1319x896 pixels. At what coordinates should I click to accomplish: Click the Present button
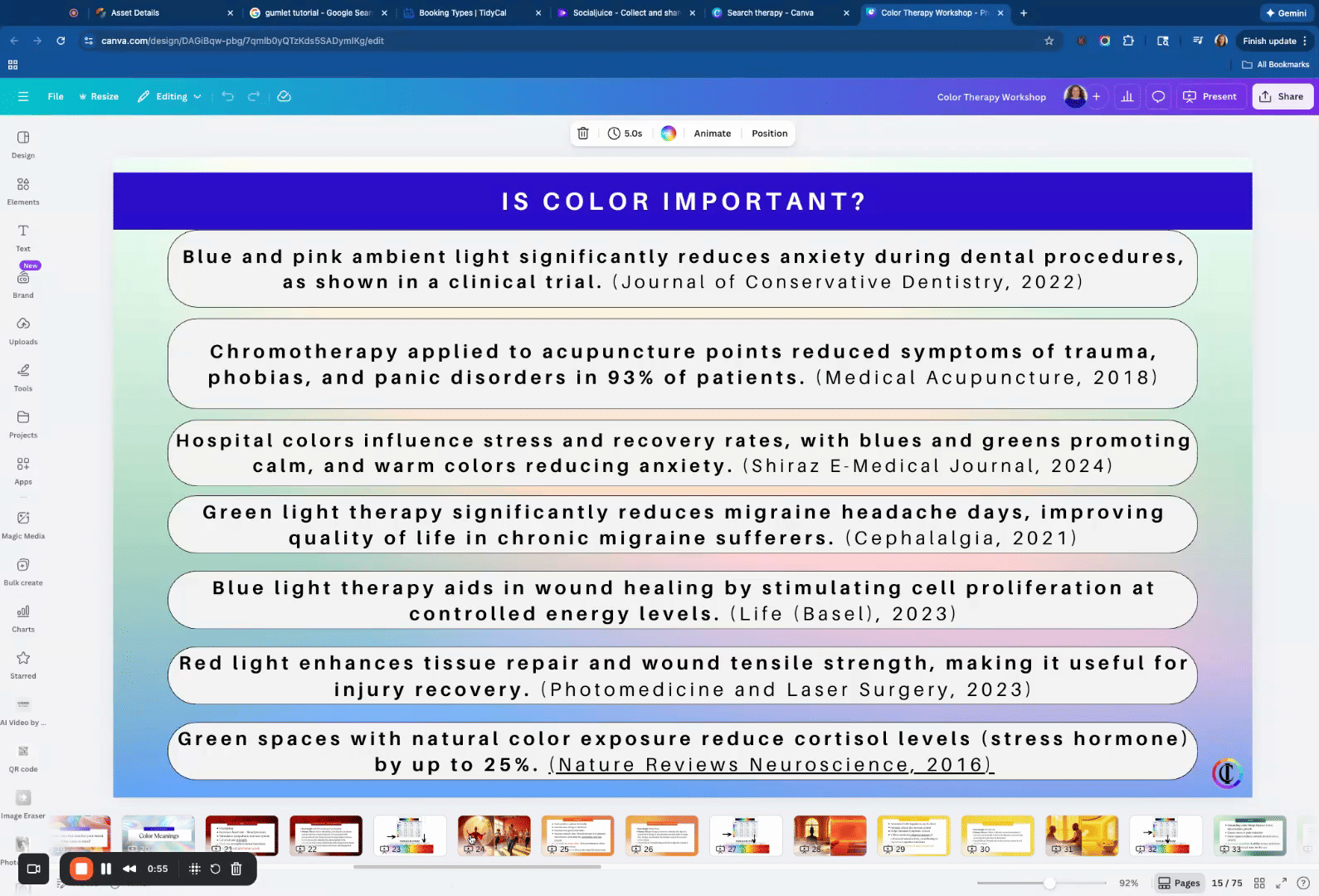point(1210,97)
